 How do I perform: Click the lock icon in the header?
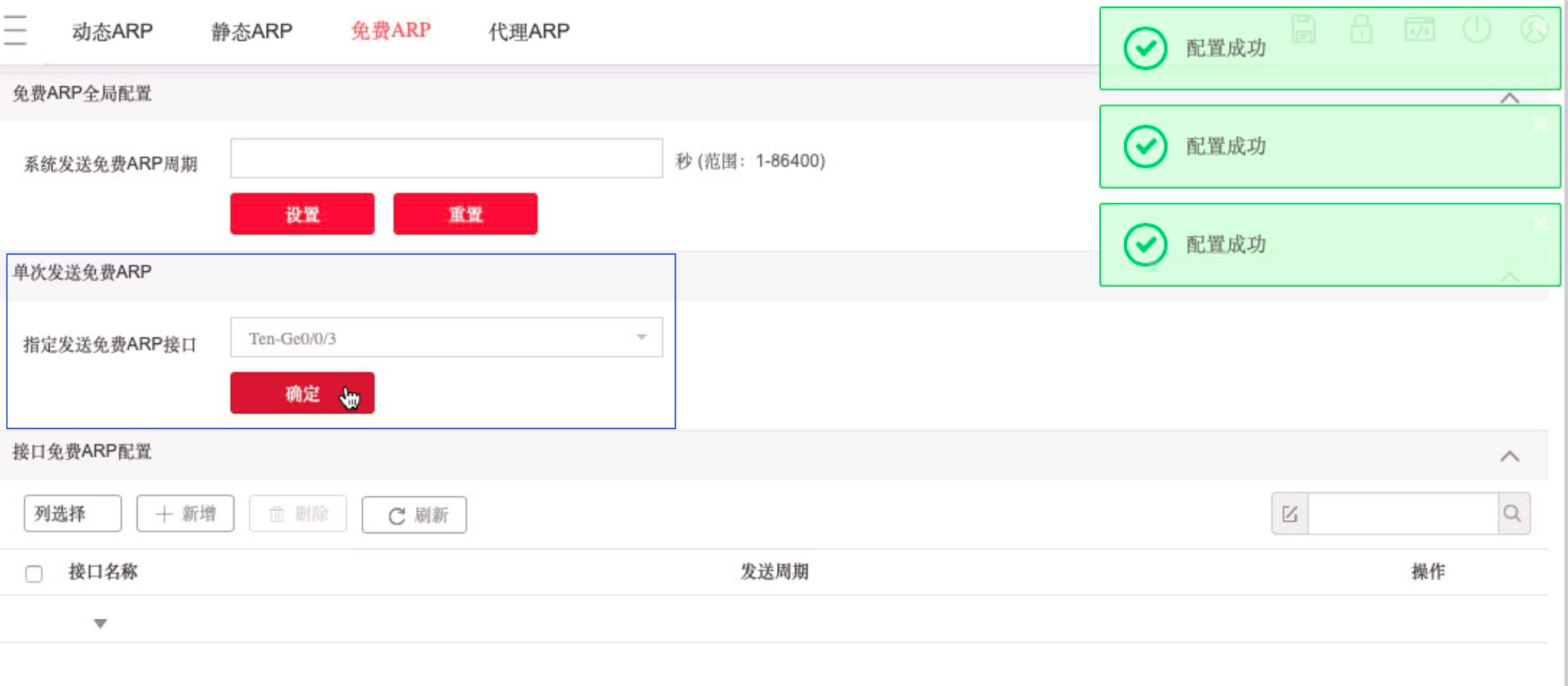1362,30
